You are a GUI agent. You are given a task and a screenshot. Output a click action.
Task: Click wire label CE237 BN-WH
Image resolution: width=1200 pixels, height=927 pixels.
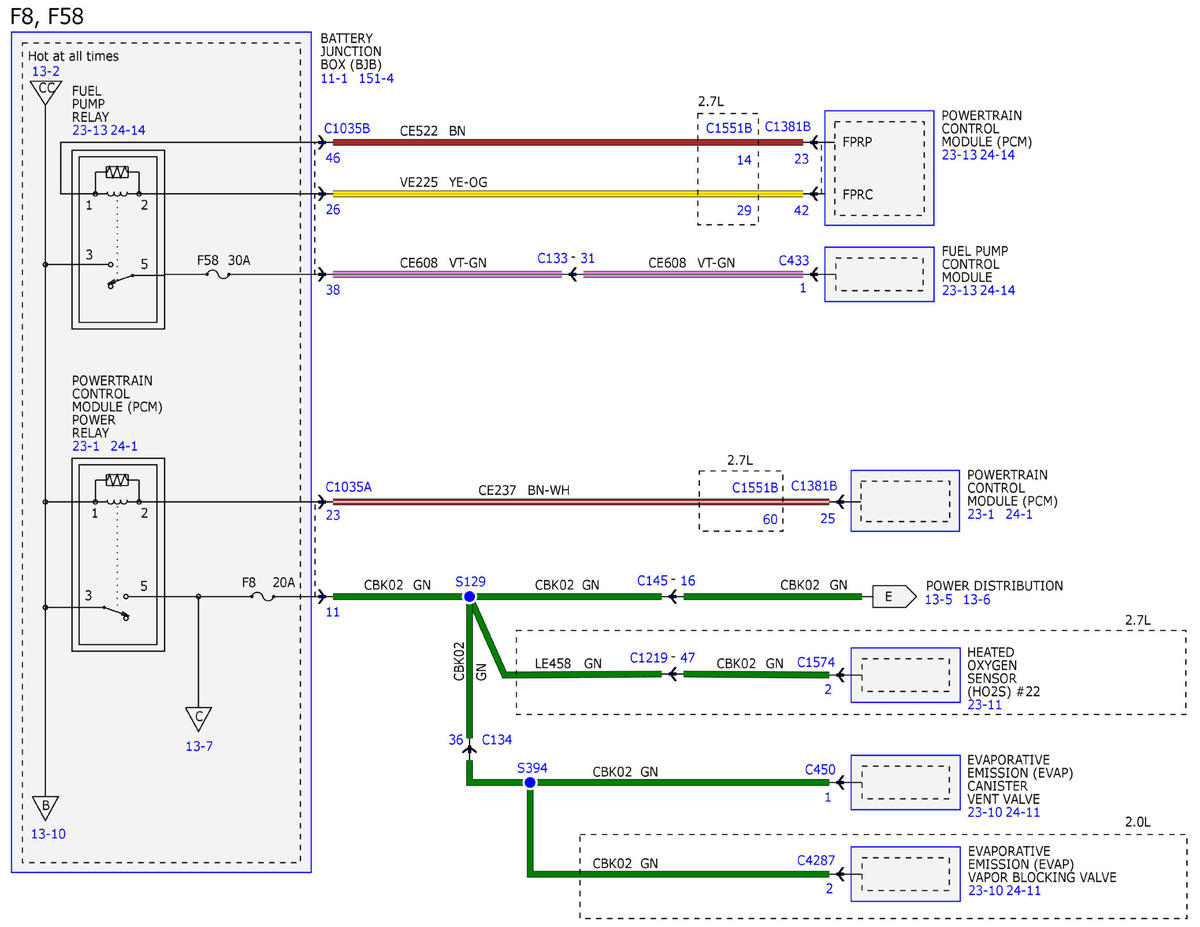coord(522,492)
